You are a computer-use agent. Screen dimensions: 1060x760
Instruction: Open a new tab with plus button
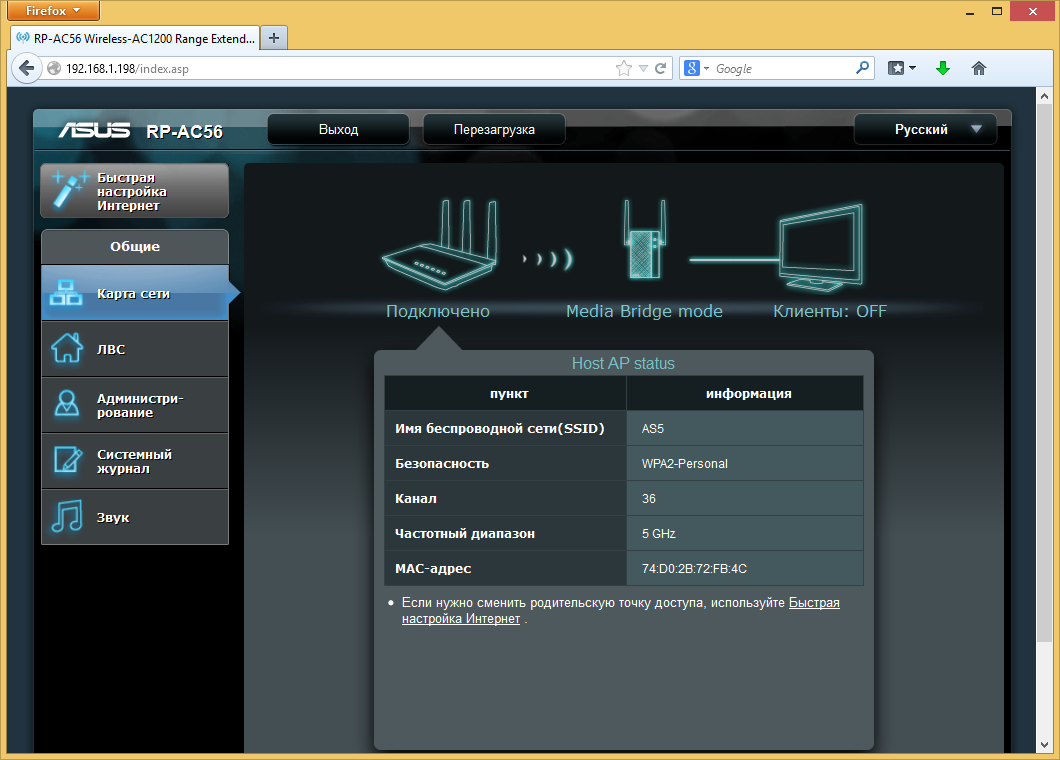pos(274,38)
